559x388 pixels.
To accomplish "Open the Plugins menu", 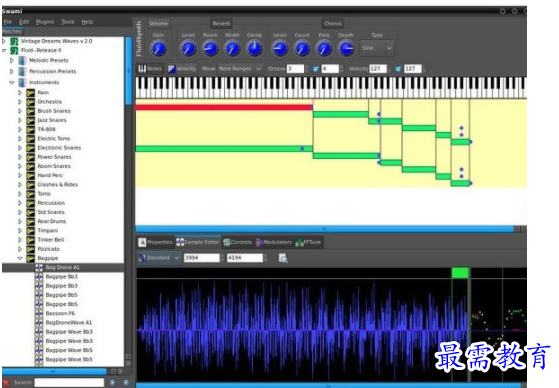I will (x=45, y=22).
